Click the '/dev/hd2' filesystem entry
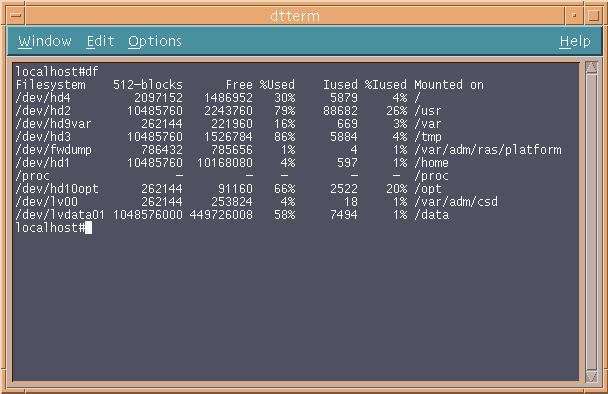The image size is (608, 394). 43,111
